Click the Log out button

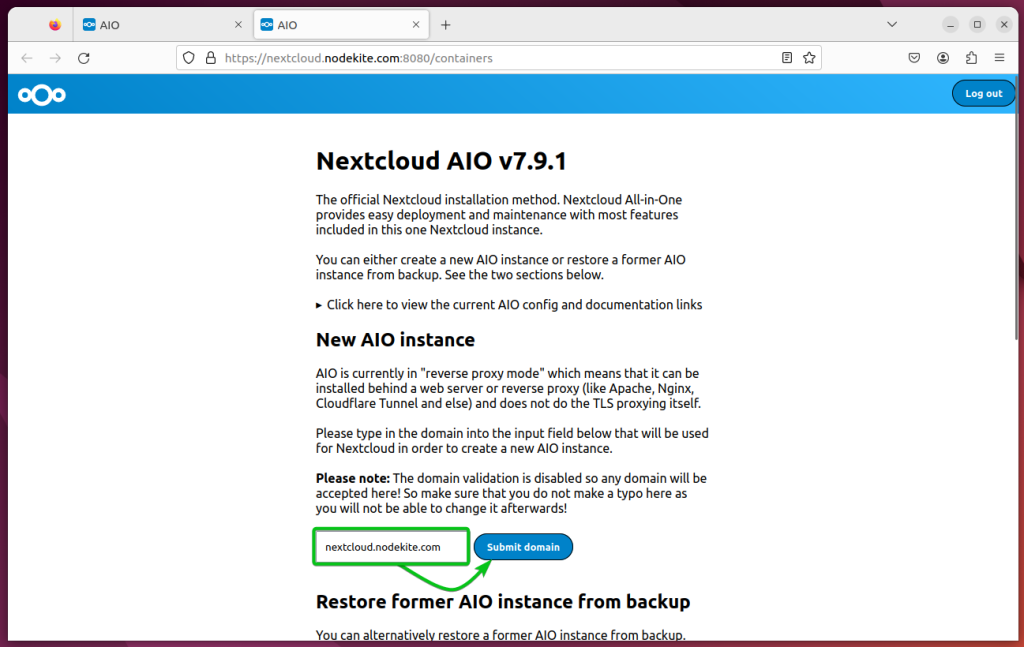point(983,92)
